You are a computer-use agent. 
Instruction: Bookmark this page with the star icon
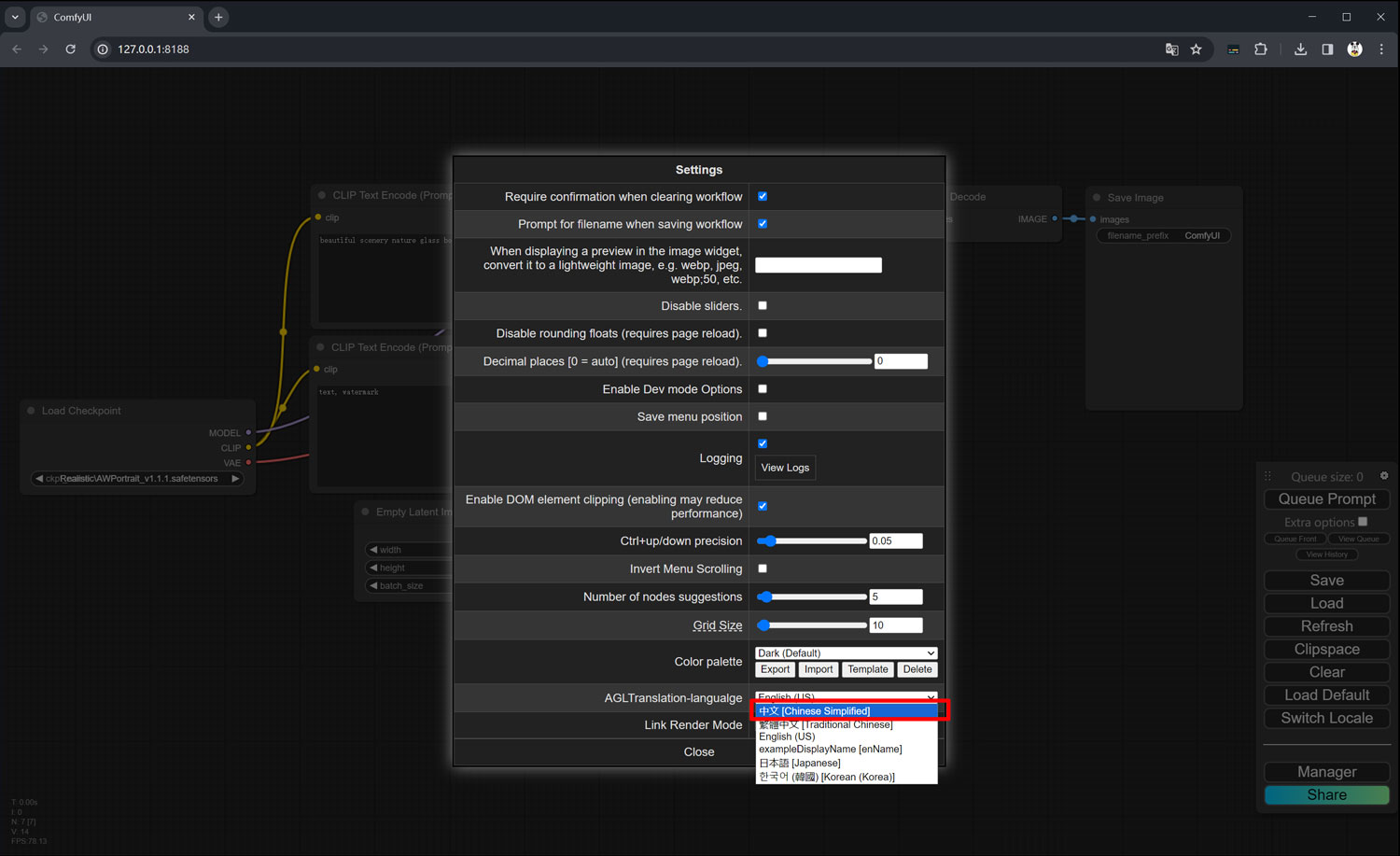[1196, 49]
